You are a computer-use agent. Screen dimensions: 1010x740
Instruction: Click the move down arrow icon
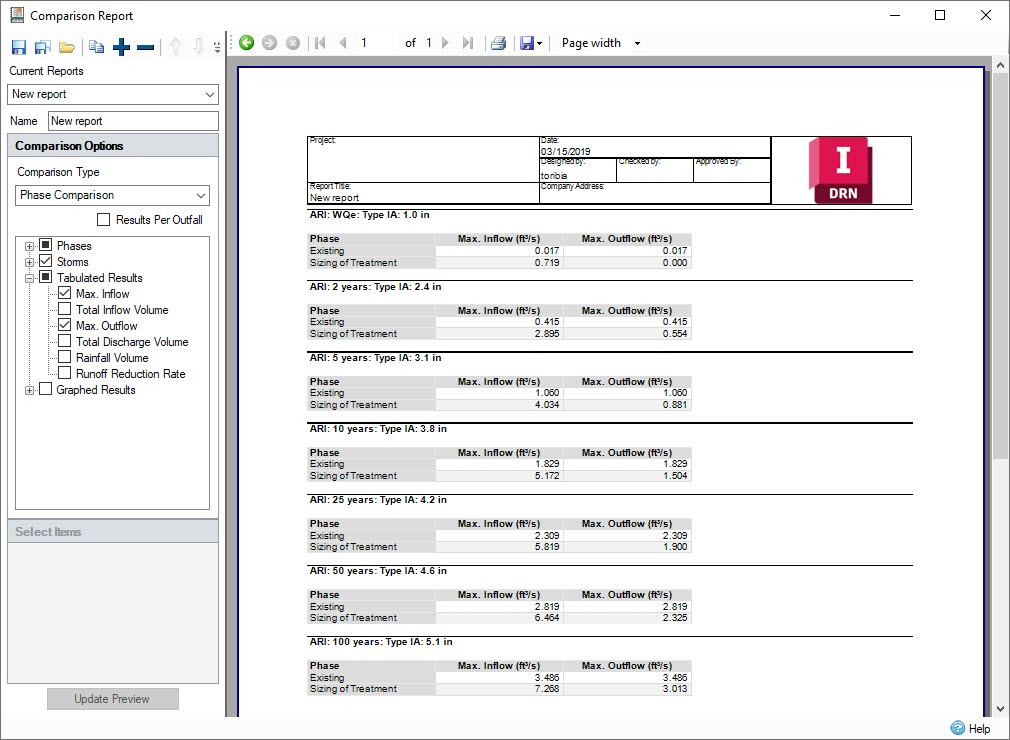[199, 46]
